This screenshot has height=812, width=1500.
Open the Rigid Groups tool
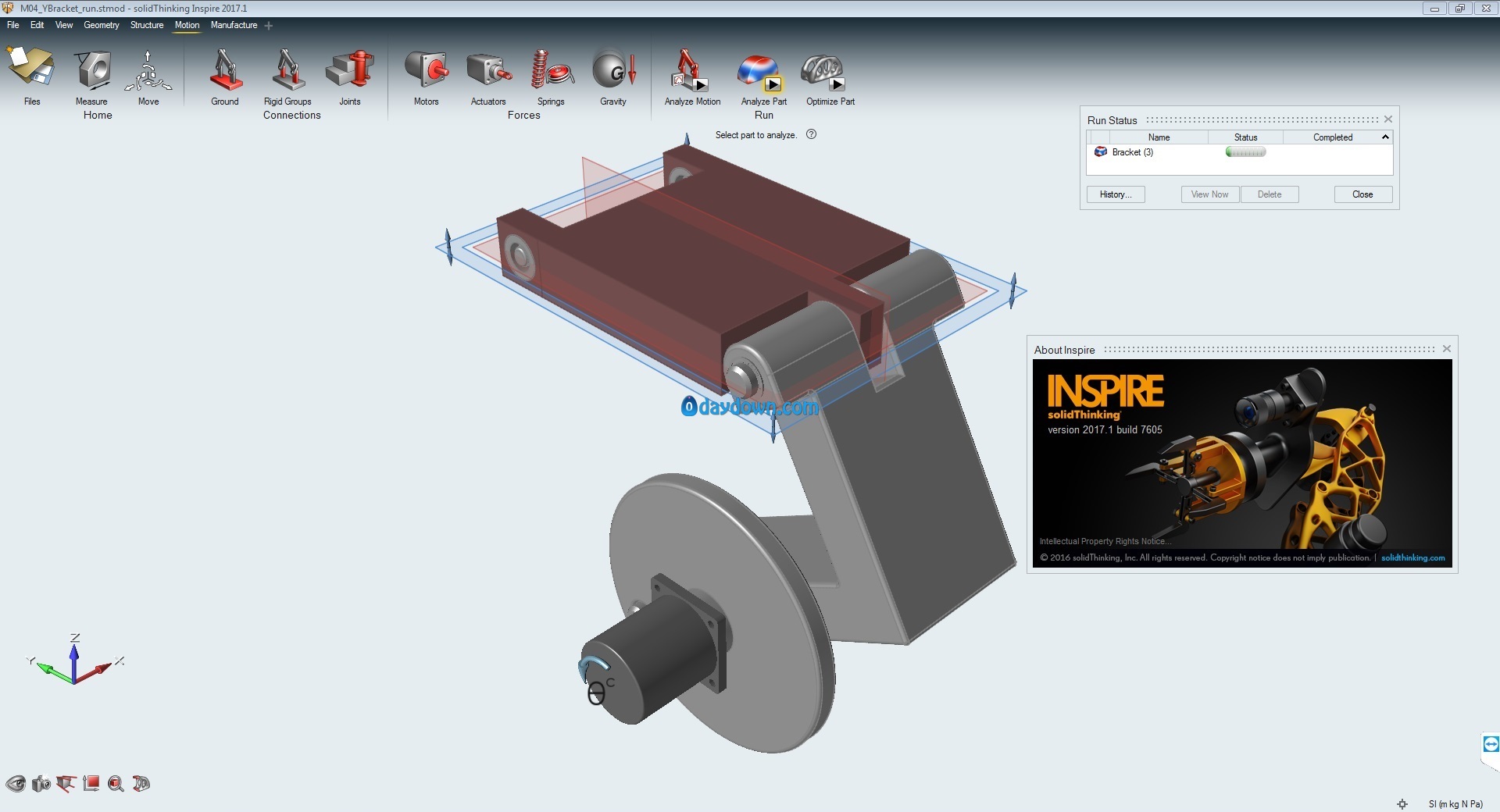(x=287, y=69)
